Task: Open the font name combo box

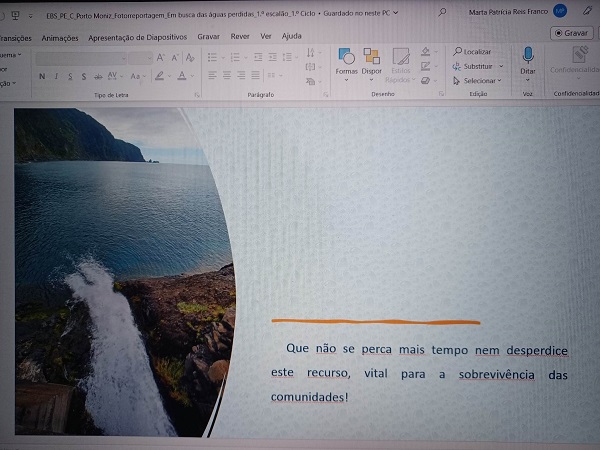Action: tap(81, 59)
